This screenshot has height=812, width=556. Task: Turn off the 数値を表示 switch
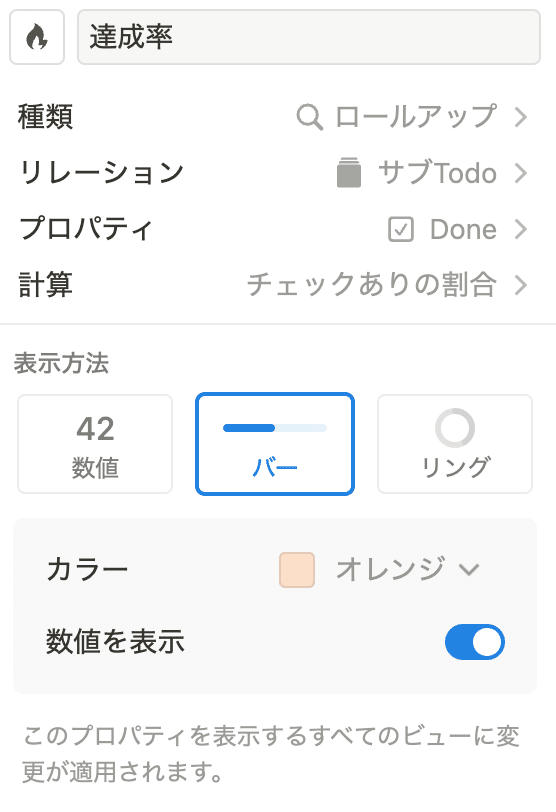475,642
